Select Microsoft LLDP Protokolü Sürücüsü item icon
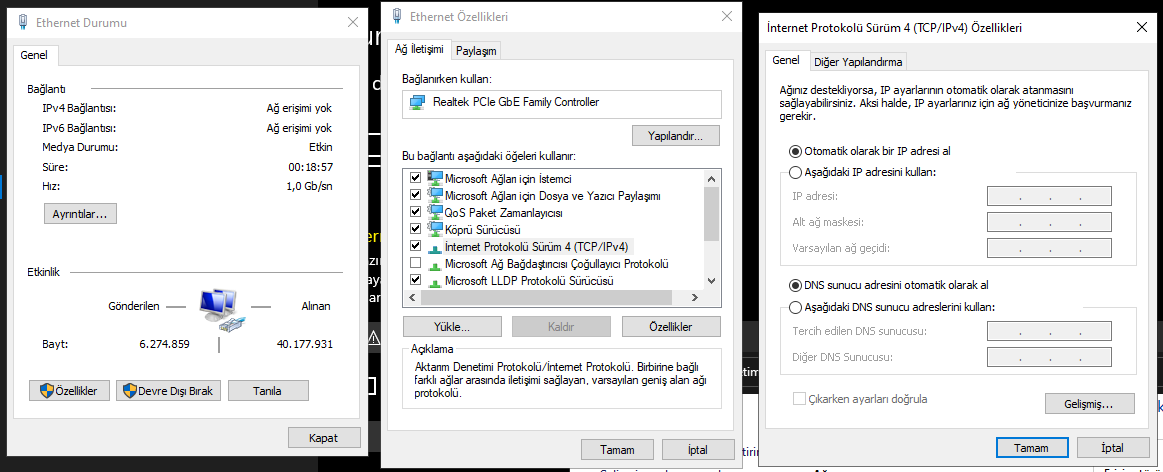This screenshot has width=1163, height=472. pyautogui.click(x=435, y=281)
